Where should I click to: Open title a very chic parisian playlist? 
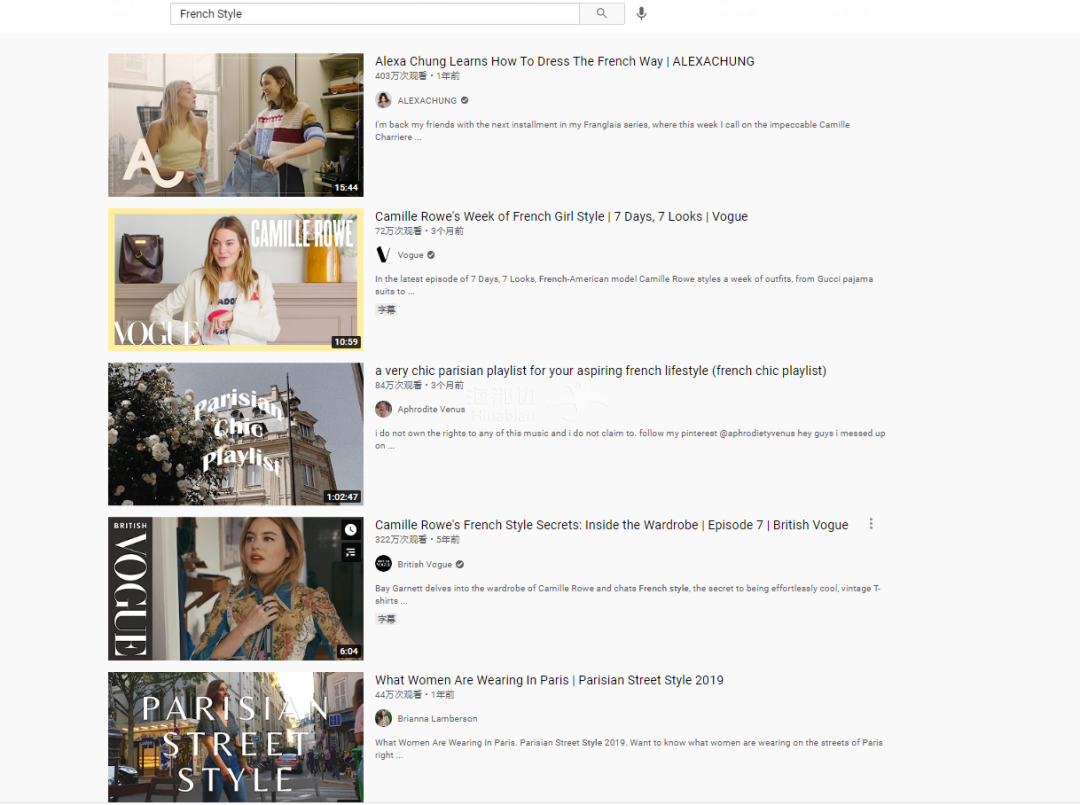600,370
